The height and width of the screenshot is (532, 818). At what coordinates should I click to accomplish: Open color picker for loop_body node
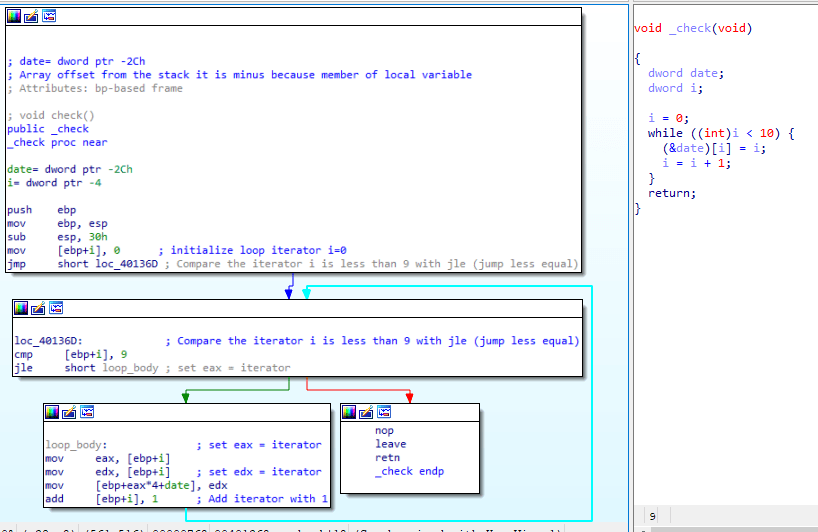pyautogui.click(x=52, y=412)
